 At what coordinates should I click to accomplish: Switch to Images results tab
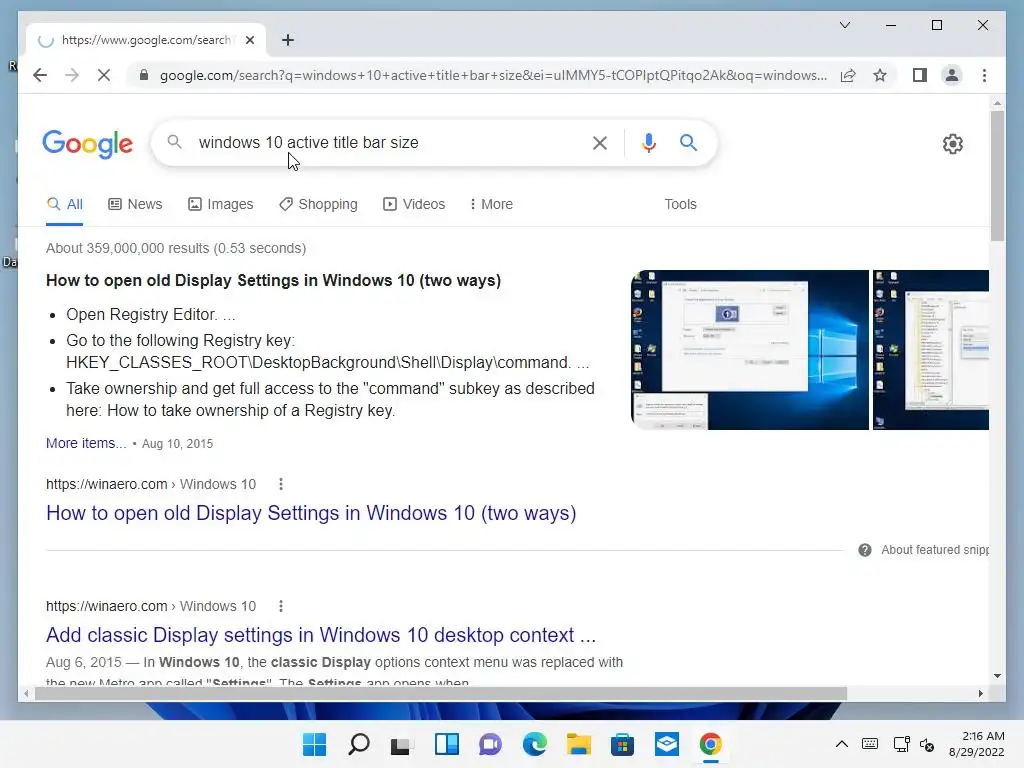pyautogui.click(x=221, y=204)
